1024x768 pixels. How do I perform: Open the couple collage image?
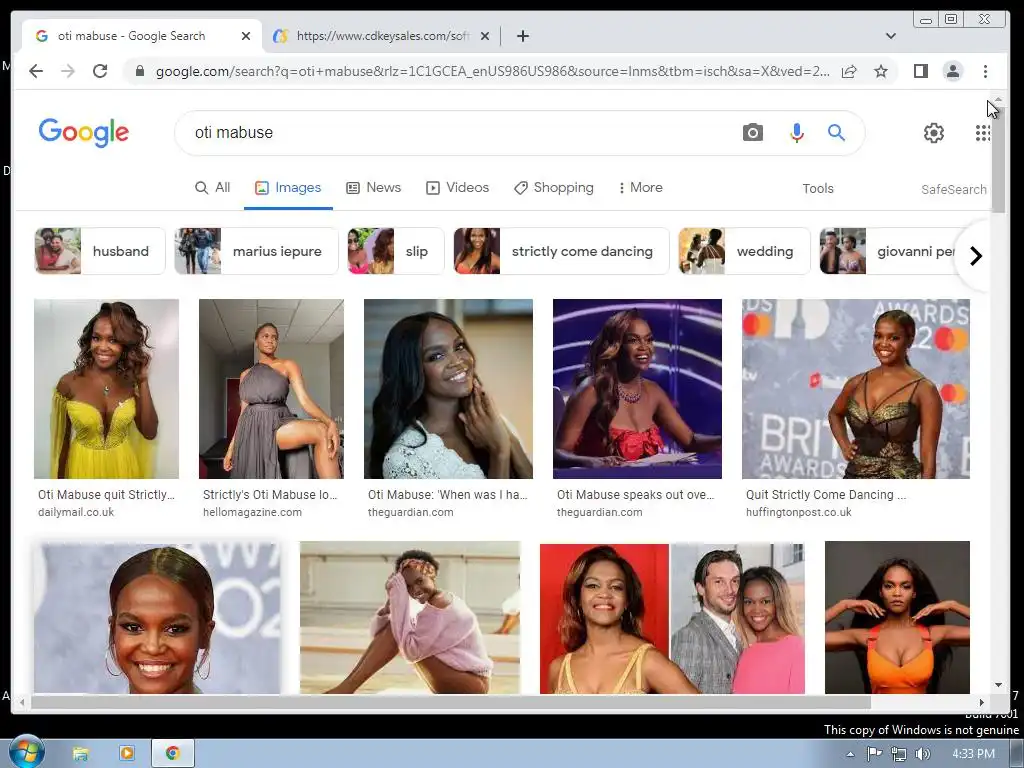pos(672,618)
